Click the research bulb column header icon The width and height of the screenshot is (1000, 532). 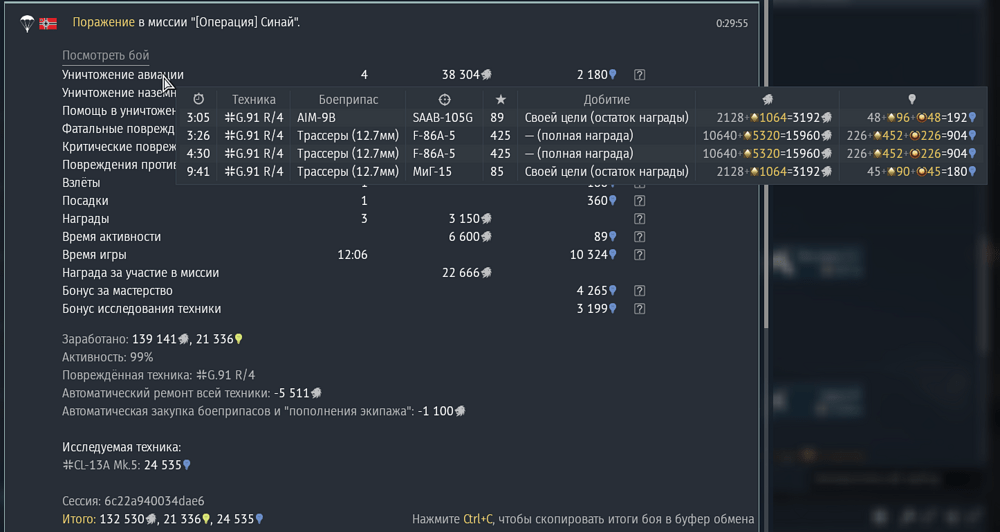[x=913, y=100]
